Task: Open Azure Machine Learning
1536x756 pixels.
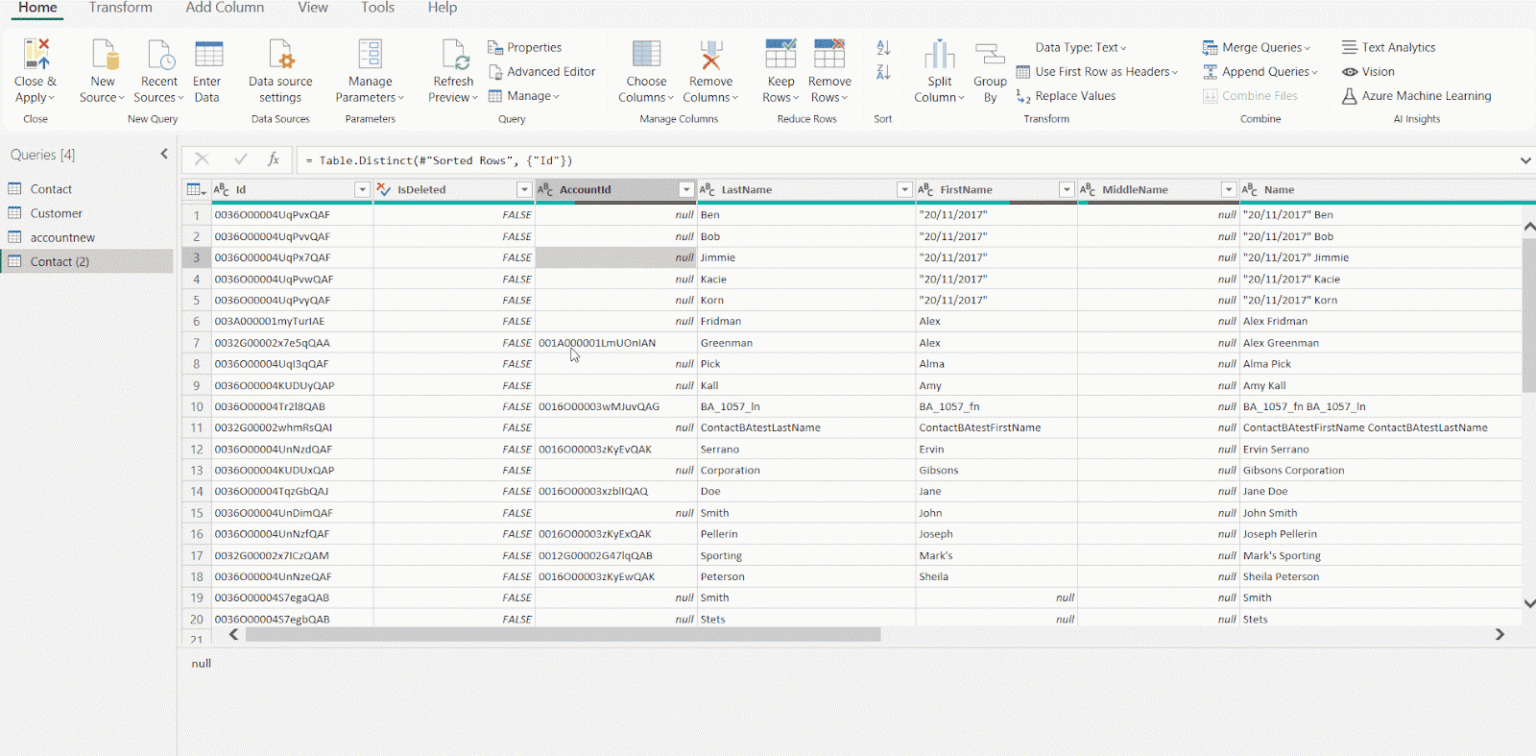Action: [1416, 96]
